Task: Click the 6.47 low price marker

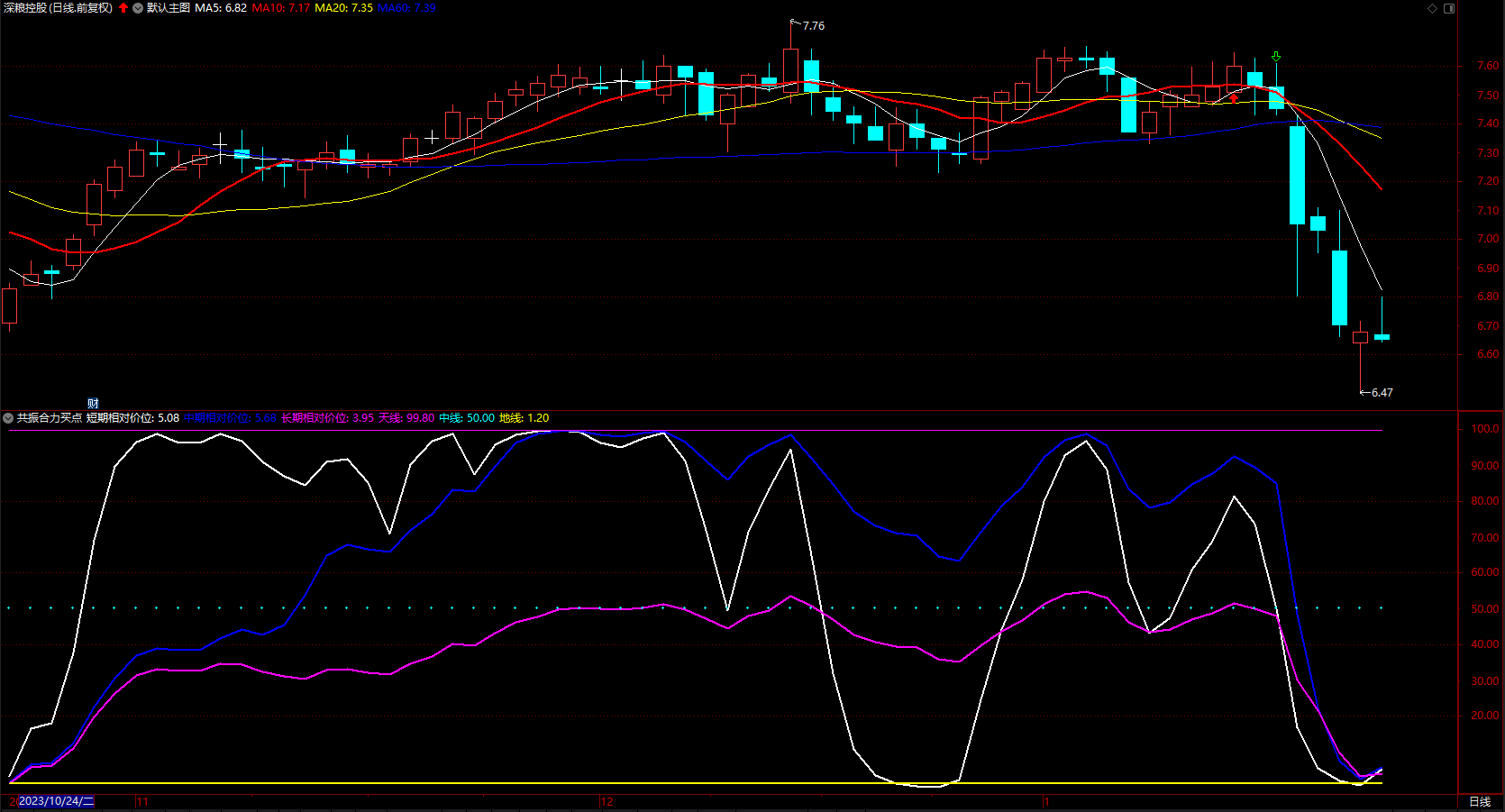Action: coord(1382,393)
